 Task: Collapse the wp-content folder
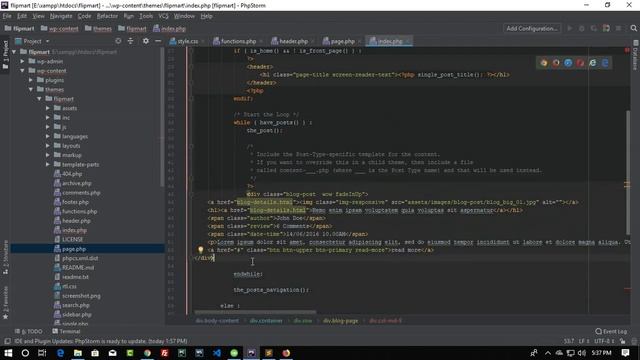(x=22, y=71)
